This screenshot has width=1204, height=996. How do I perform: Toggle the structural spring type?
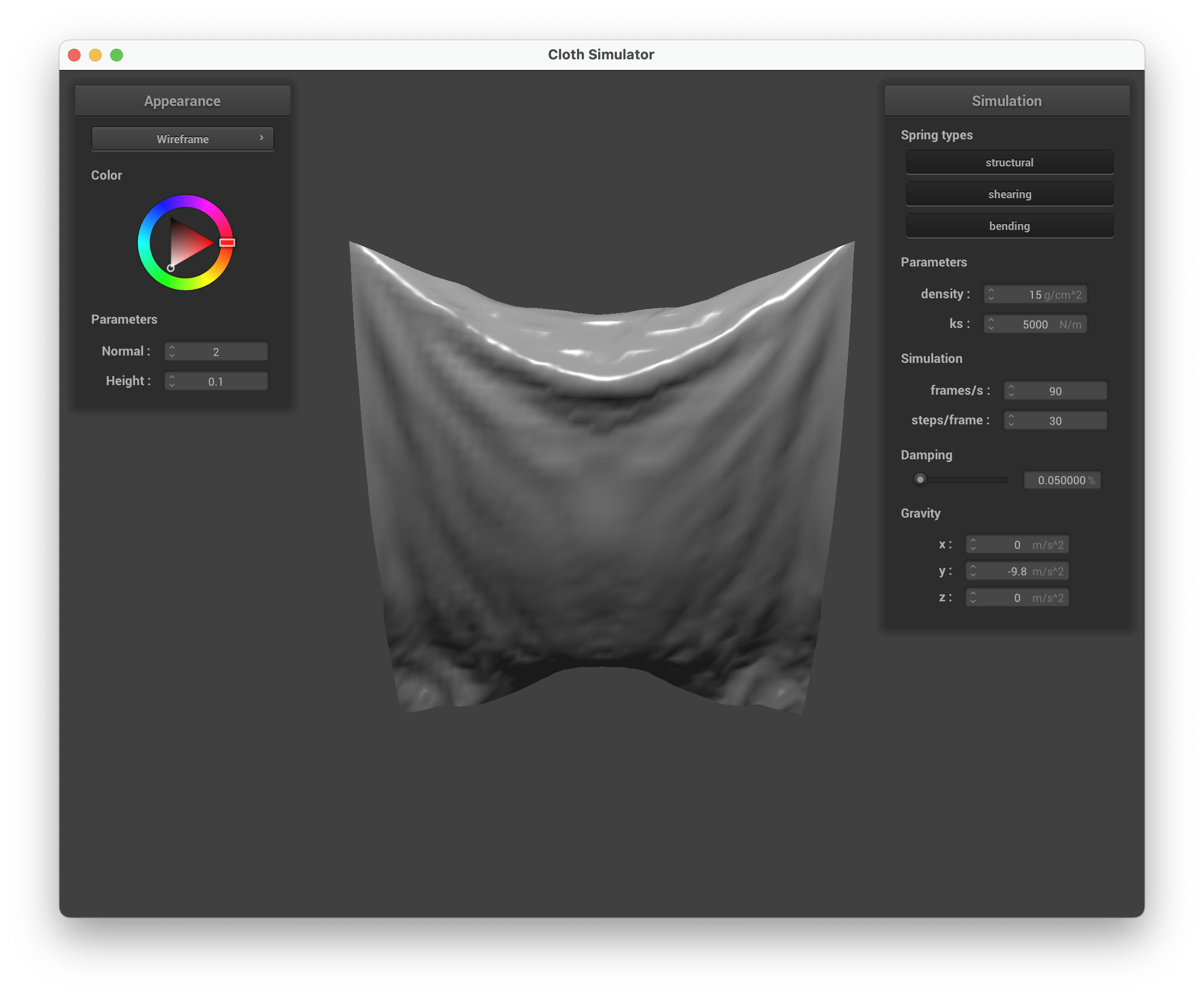click(x=1009, y=162)
